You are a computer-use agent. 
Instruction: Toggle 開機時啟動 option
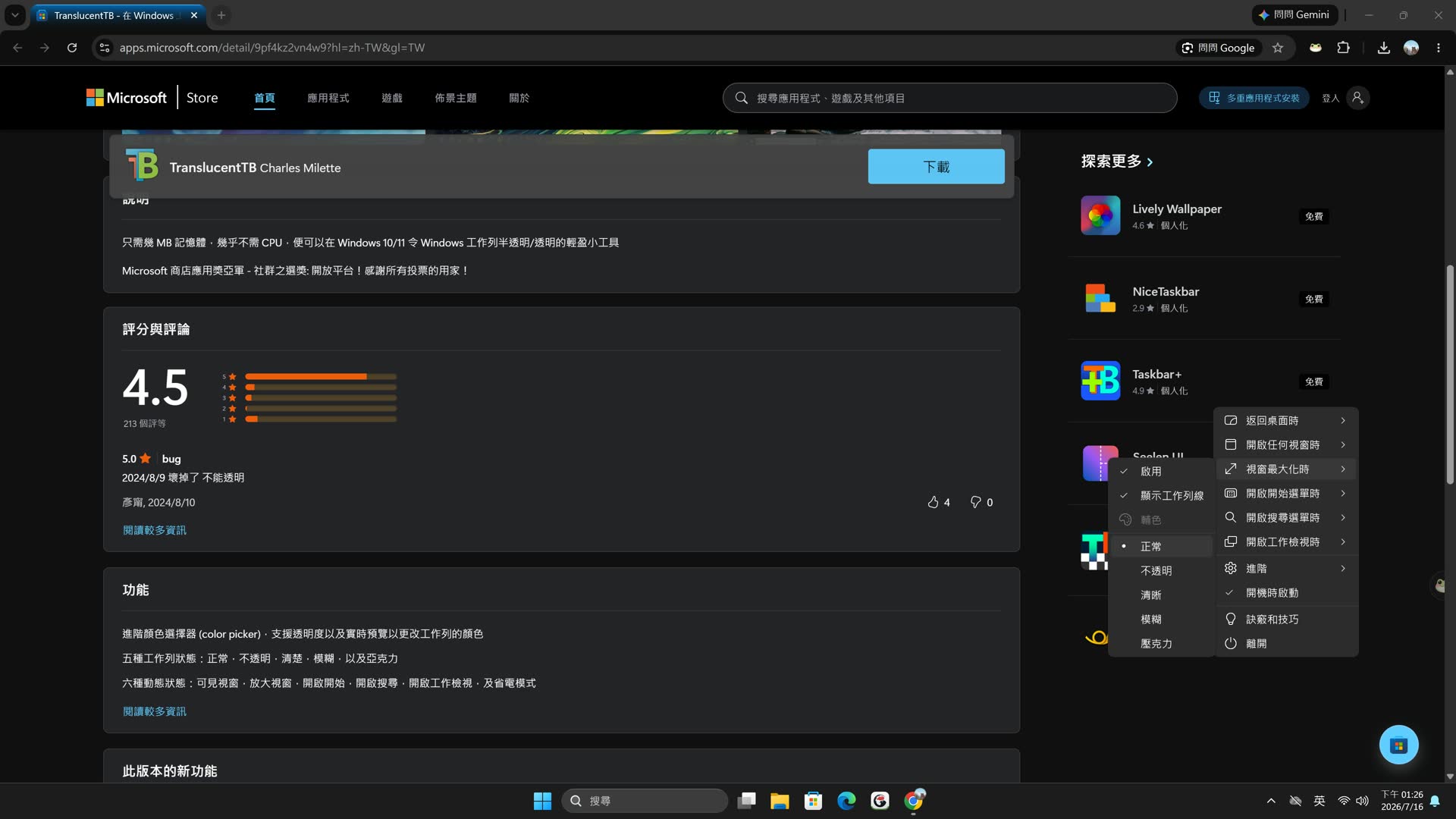coord(1286,592)
